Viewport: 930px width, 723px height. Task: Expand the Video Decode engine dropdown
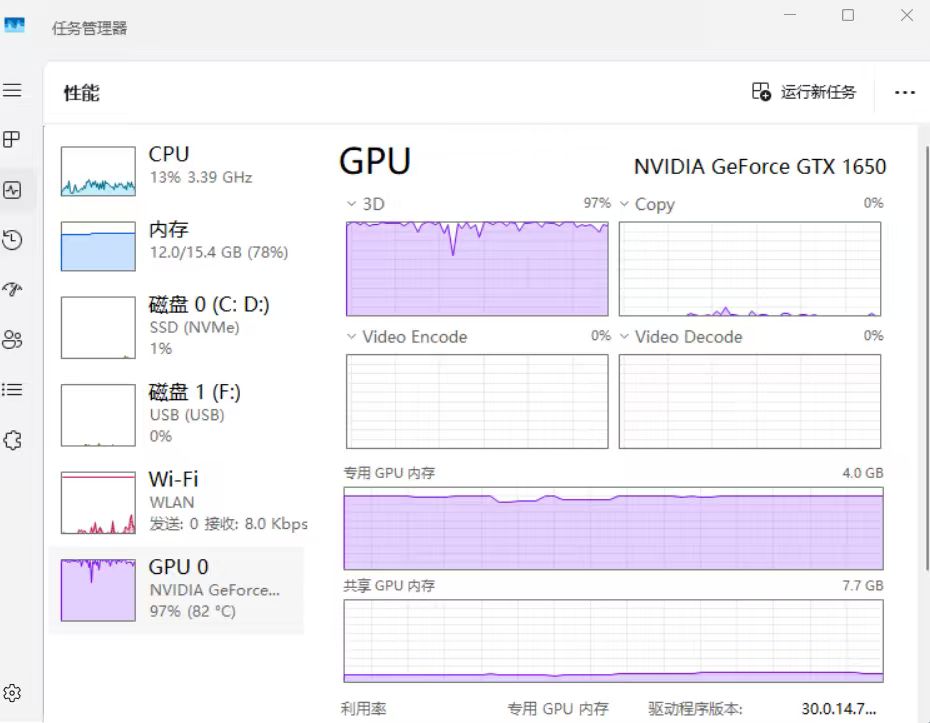click(x=624, y=337)
